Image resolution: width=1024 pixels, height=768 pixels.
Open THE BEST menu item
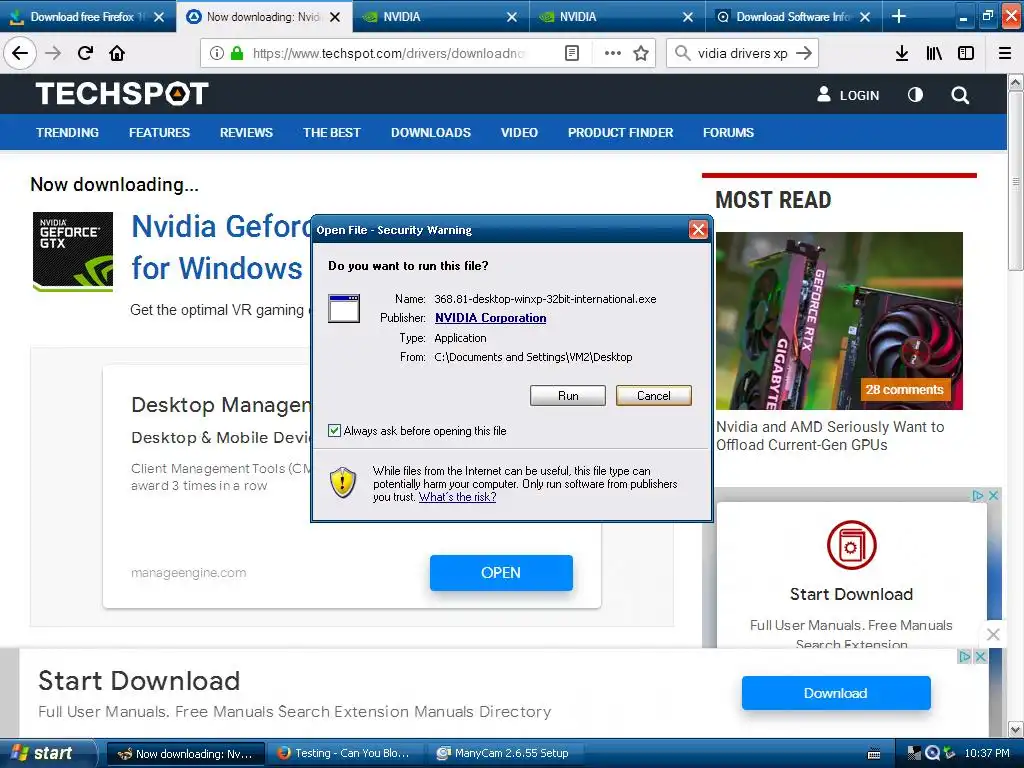(332, 133)
